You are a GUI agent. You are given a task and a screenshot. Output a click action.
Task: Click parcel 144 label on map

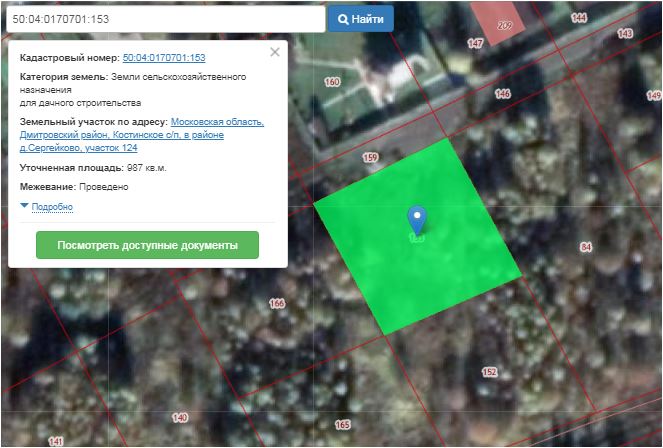point(579,18)
